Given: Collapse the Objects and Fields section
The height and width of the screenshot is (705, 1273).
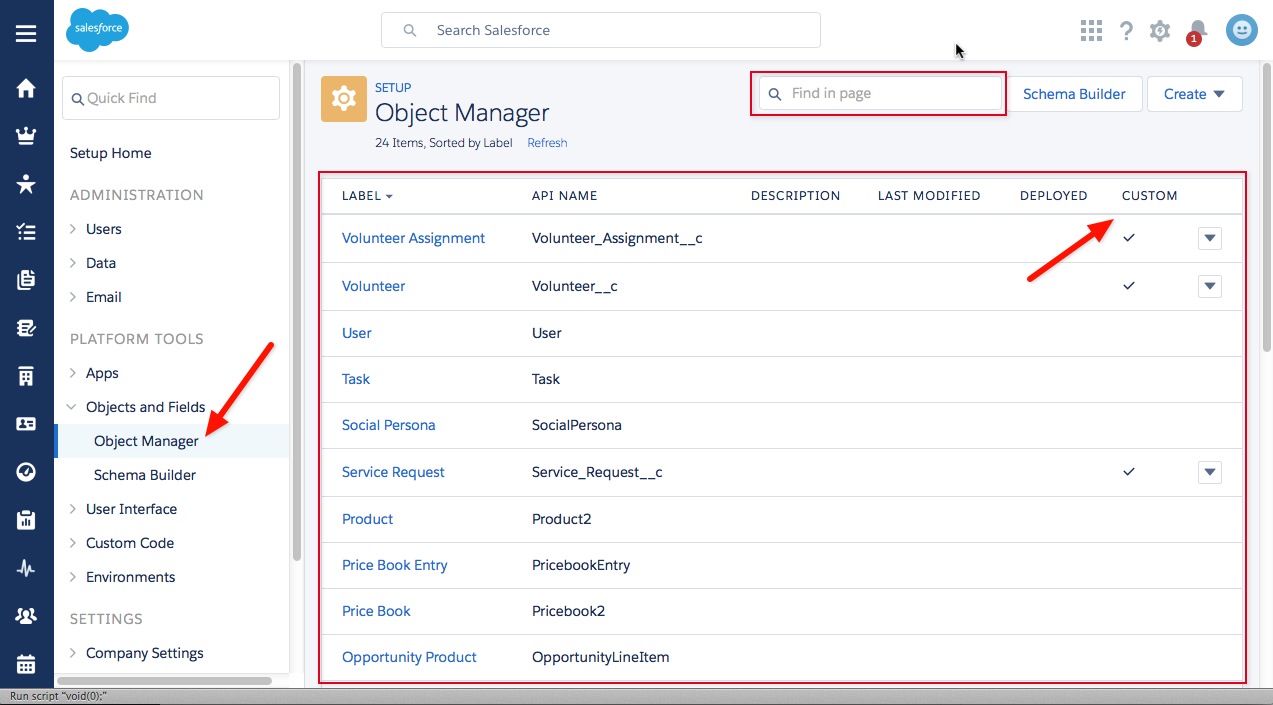Looking at the screenshot, I should 73,407.
